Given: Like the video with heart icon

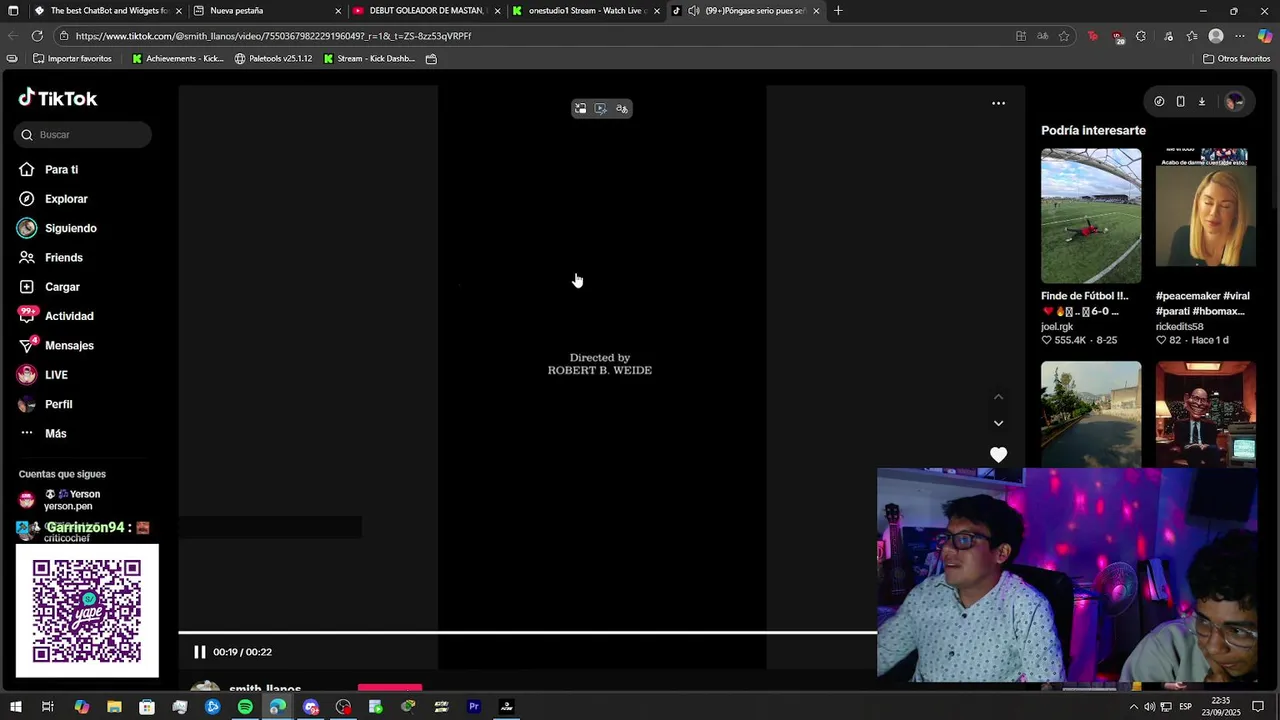Looking at the screenshot, I should [x=998, y=455].
